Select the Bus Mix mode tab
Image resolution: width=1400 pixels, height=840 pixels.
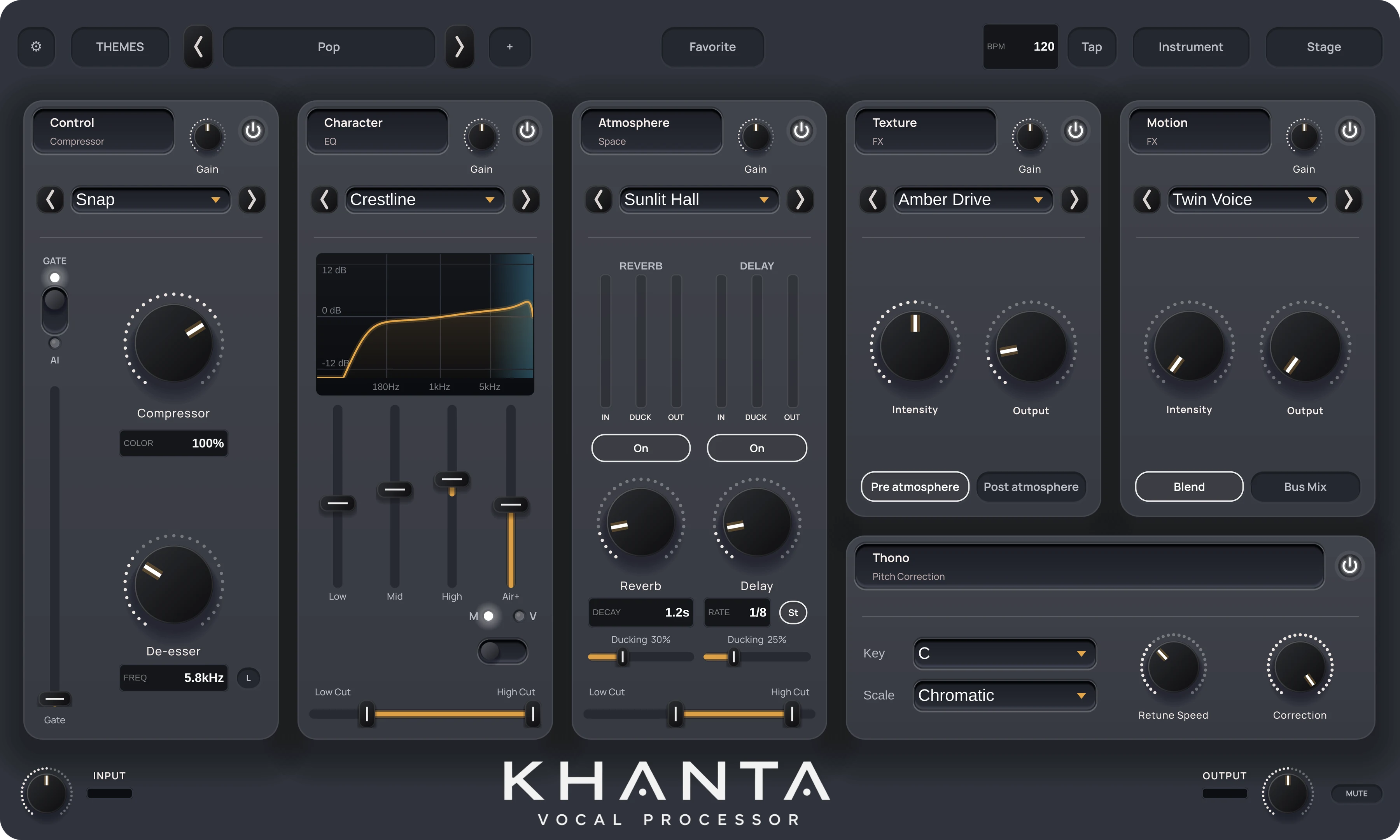point(1305,487)
